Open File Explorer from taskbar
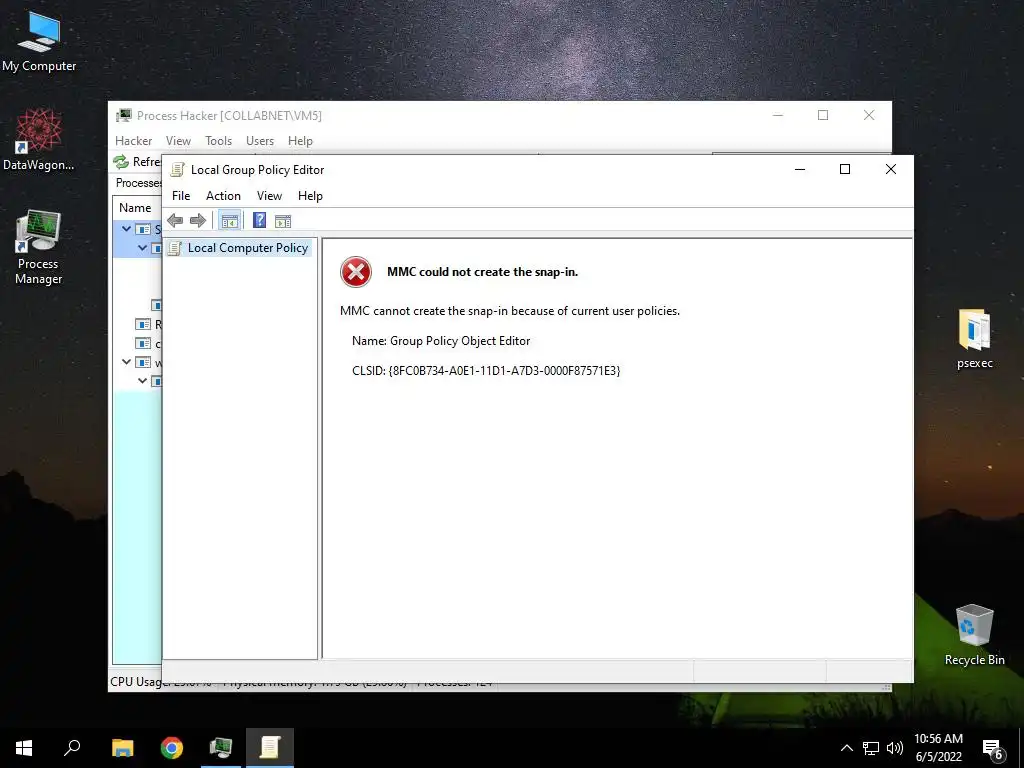The height and width of the screenshot is (768, 1024). click(122, 748)
